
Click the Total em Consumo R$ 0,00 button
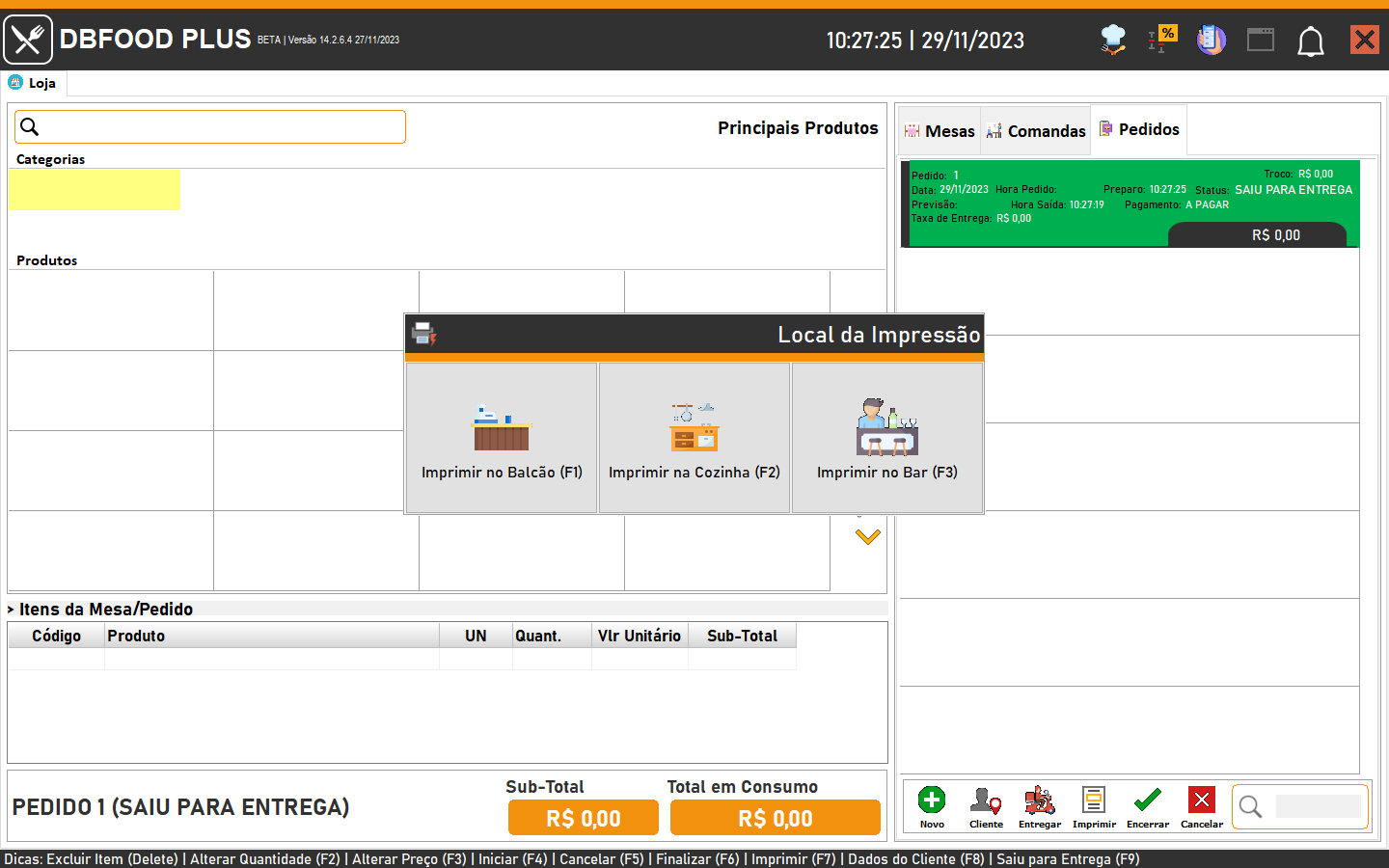tap(776, 818)
